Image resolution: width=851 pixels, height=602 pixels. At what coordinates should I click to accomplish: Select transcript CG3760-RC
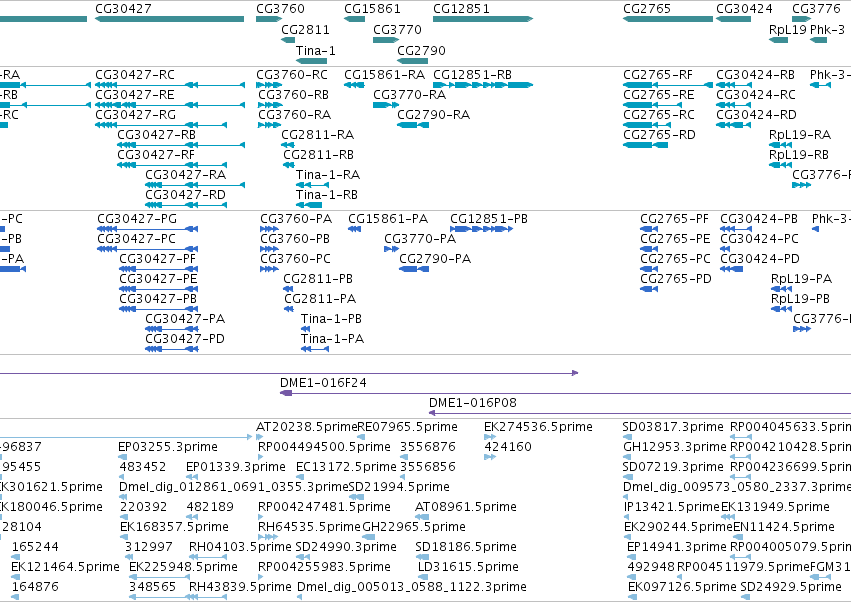292,74
